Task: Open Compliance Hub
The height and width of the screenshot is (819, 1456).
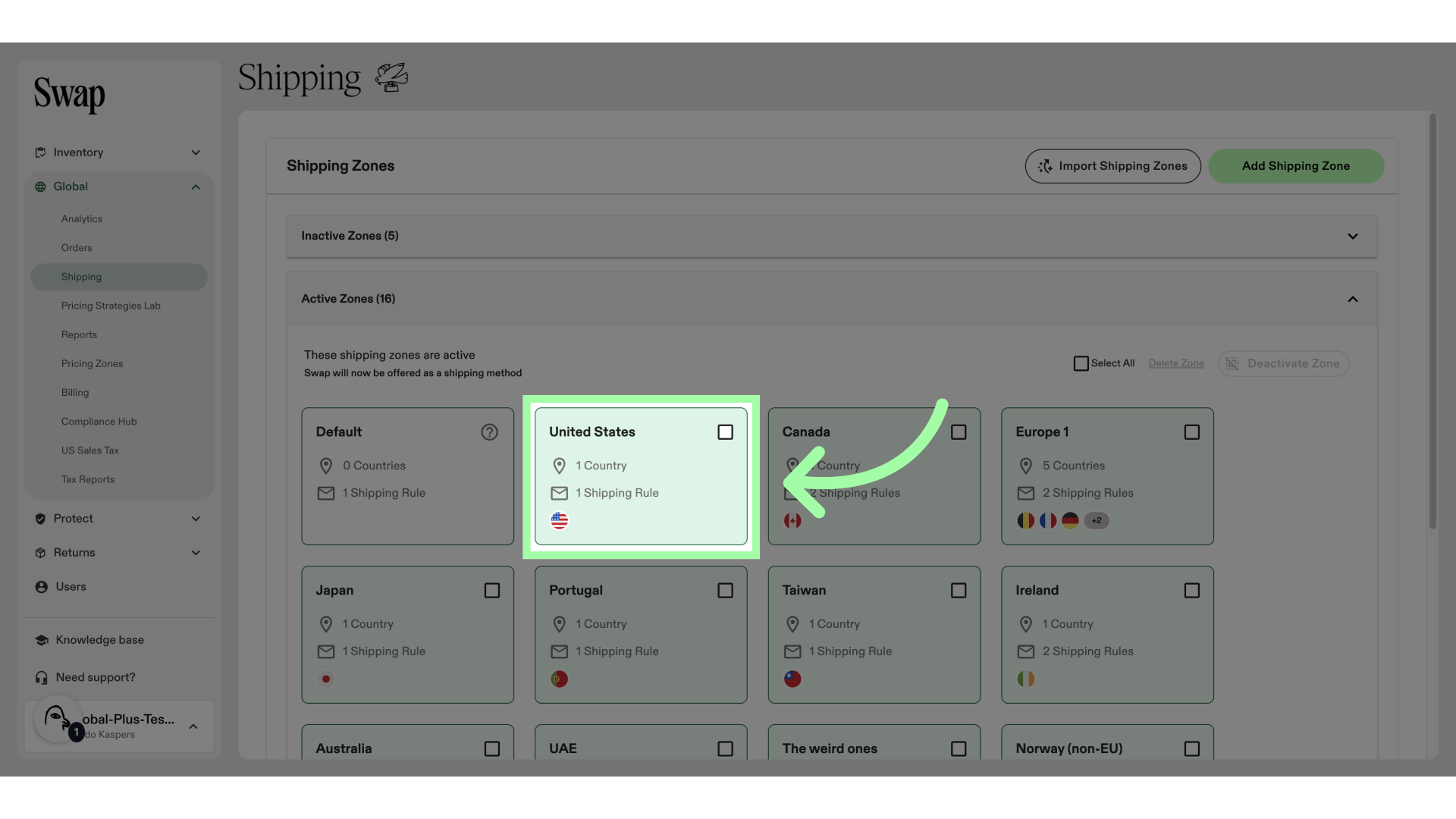Action: [x=99, y=422]
